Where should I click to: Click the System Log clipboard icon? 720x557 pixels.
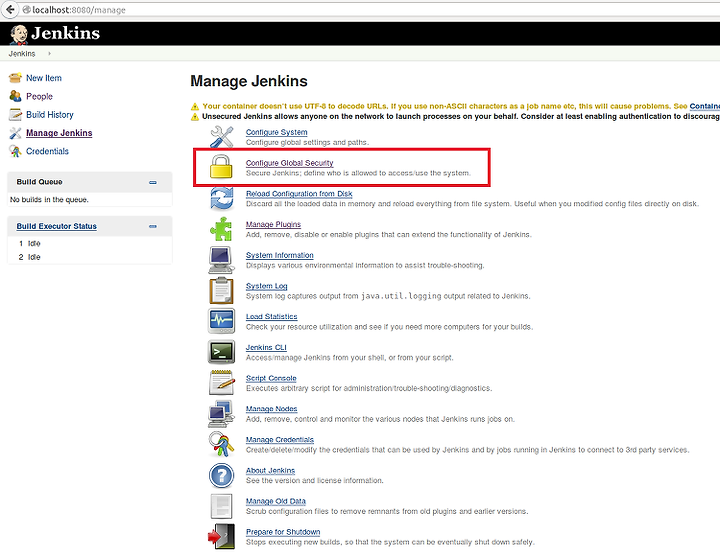[x=221, y=291]
